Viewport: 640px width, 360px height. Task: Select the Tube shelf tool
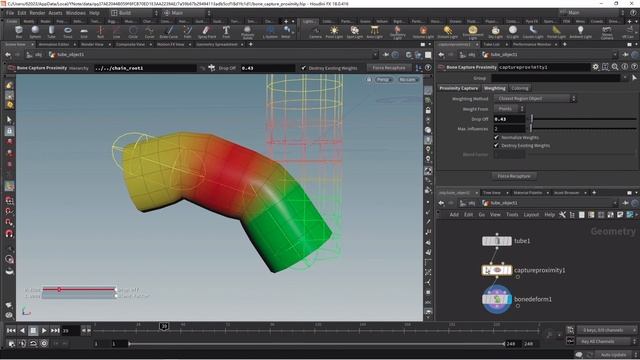51,32
